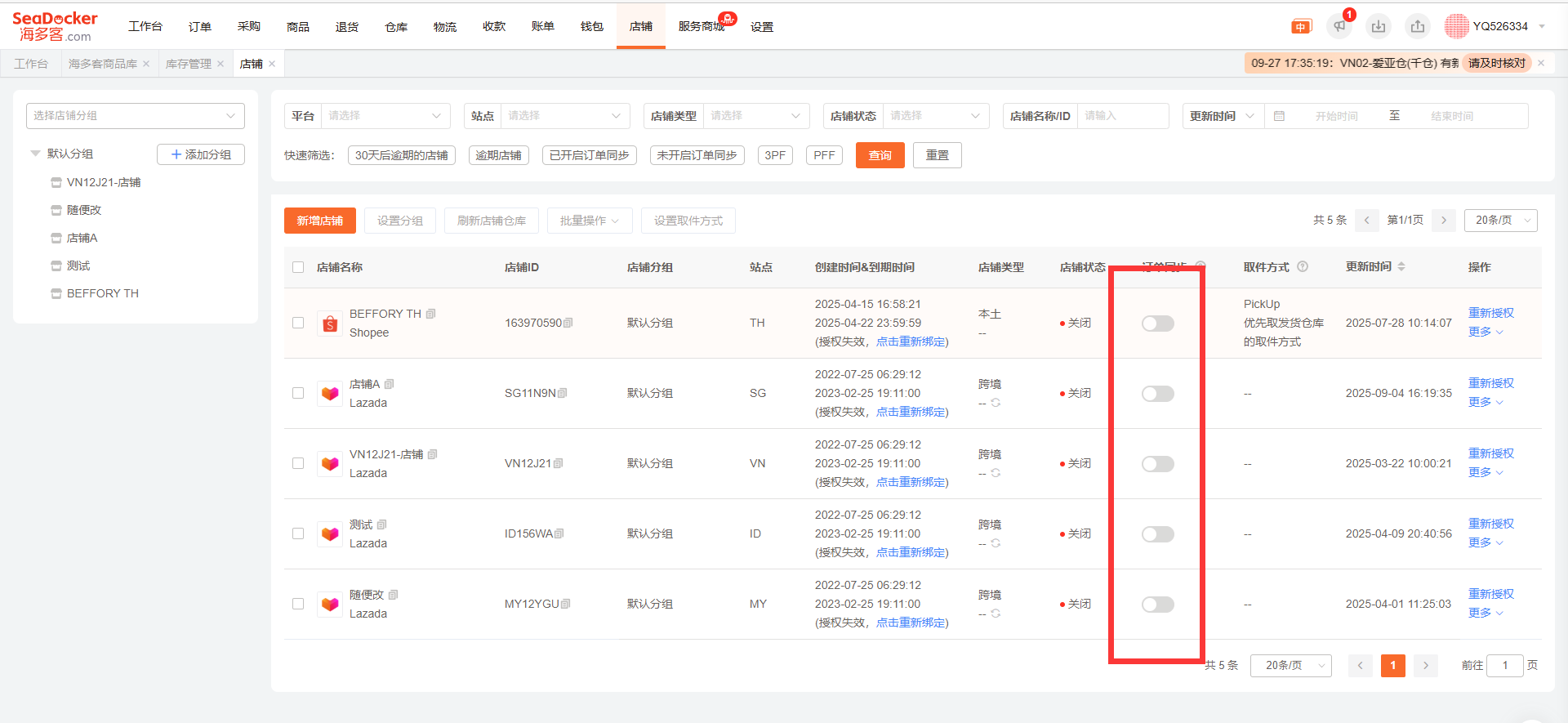Enable order sync switch for 店铺A
The image size is (1568, 723).
1157,394
